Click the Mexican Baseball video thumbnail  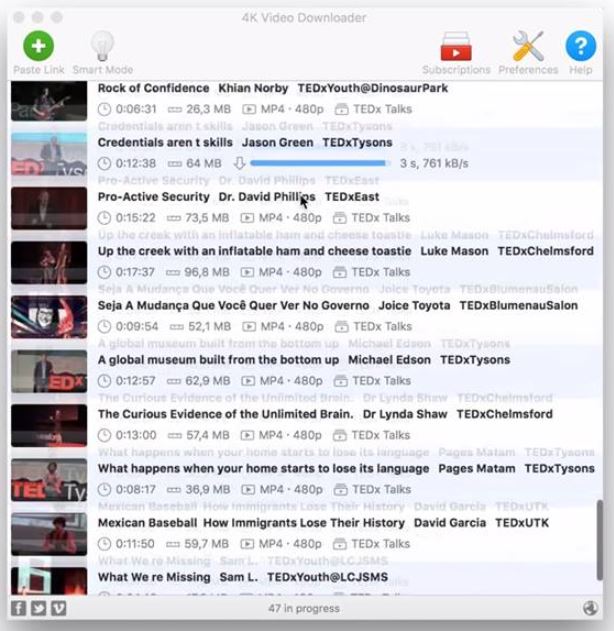[48, 534]
